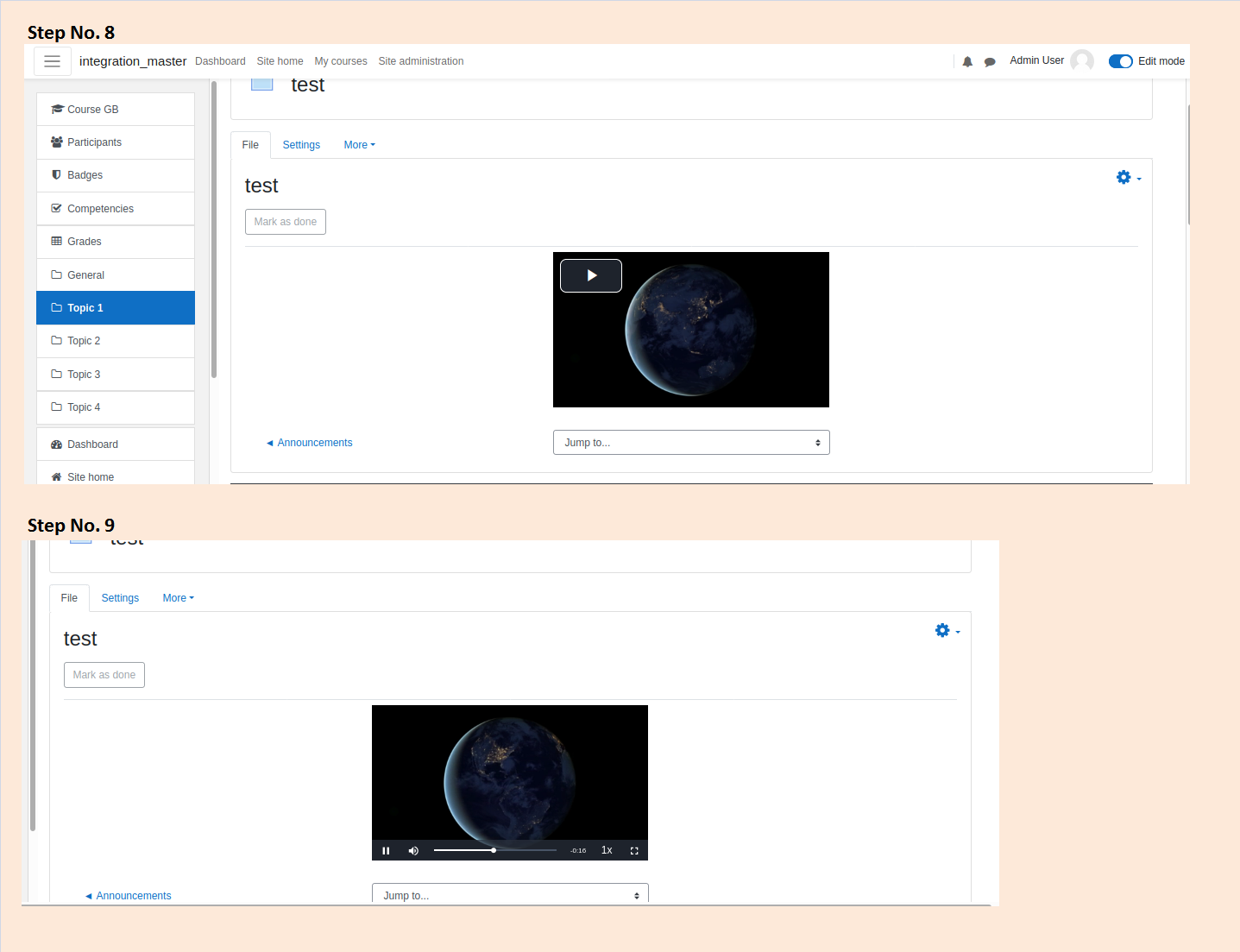Expand the More menu in step 9
The height and width of the screenshot is (952, 1240).
[x=178, y=598]
